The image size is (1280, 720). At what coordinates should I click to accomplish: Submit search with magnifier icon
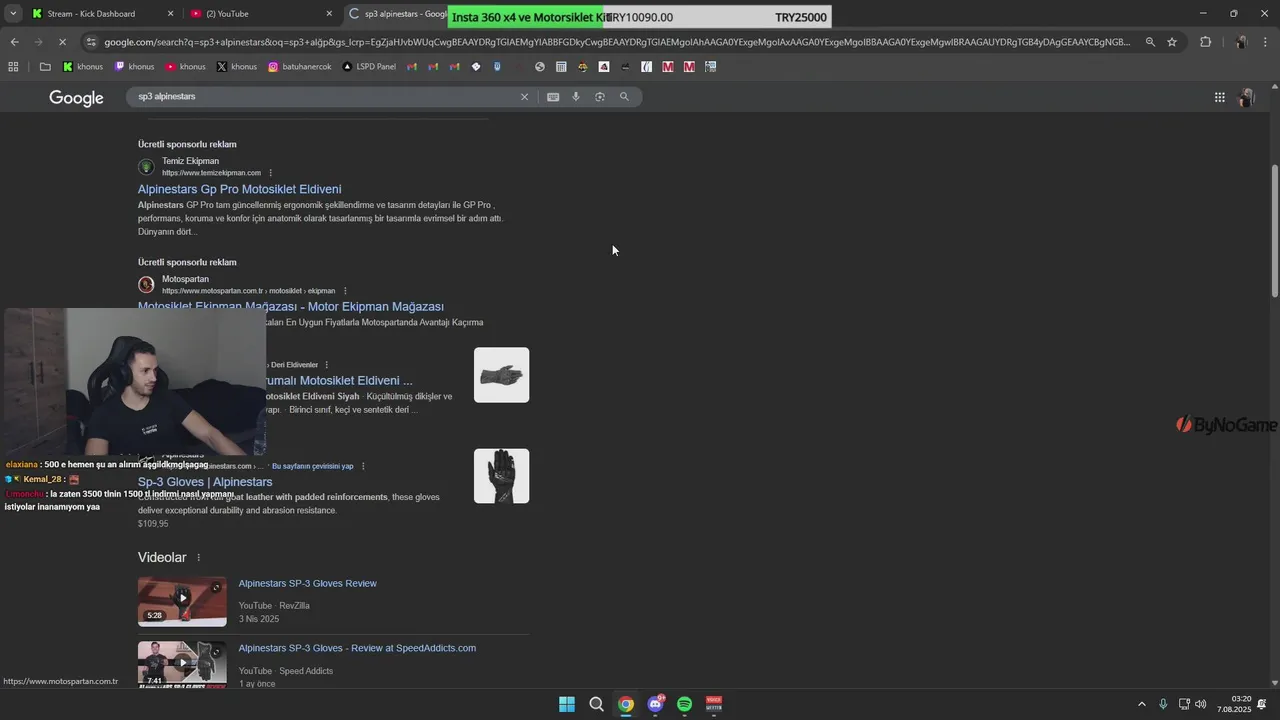pyautogui.click(x=624, y=97)
